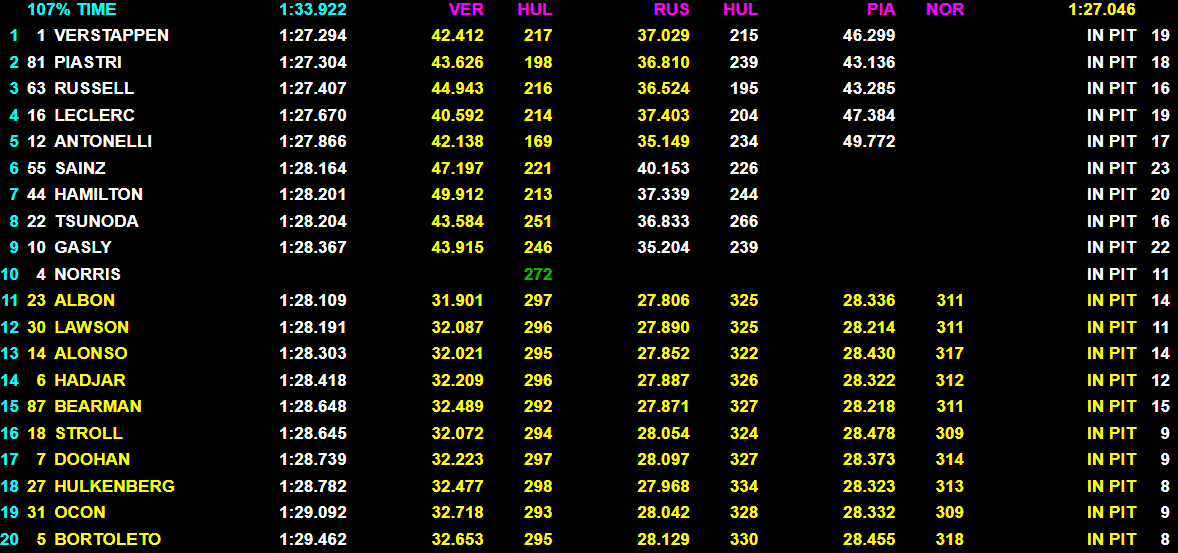Image resolution: width=1178 pixels, height=553 pixels.
Task: Click Gasly's lap time 1:28.367
Action: coord(313,247)
